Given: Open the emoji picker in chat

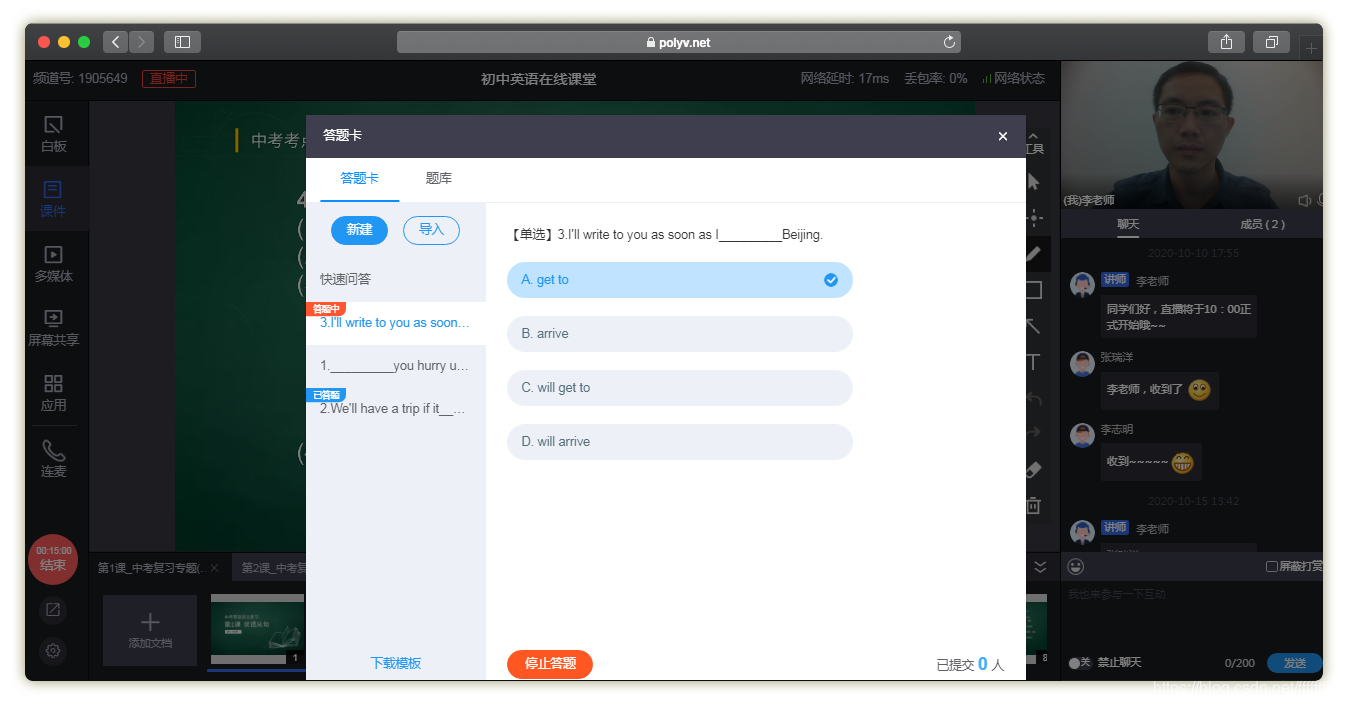Looking at the screenshot, I should (x=1076, y=566).
